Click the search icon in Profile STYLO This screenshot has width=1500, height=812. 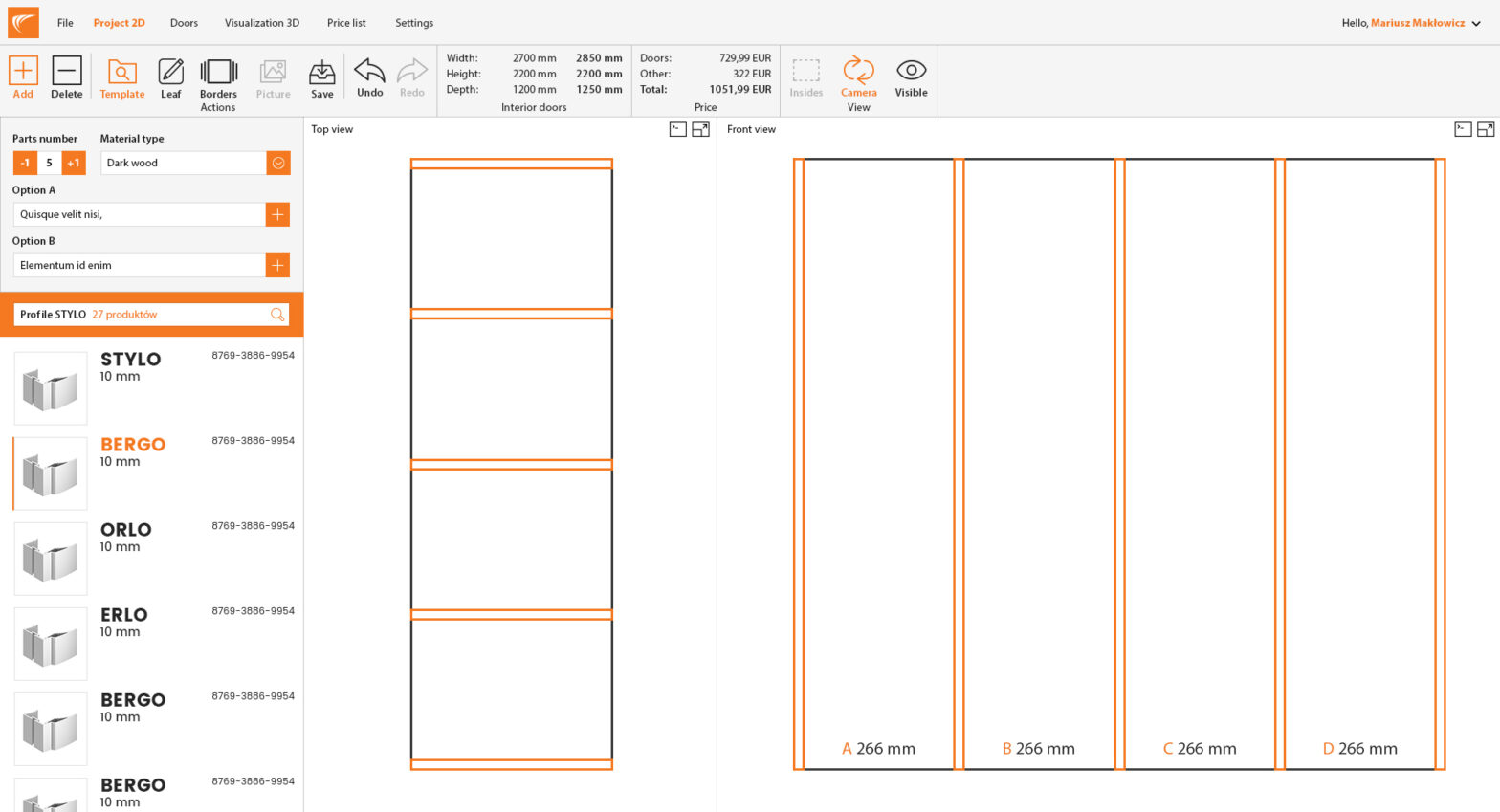point(277,315)
